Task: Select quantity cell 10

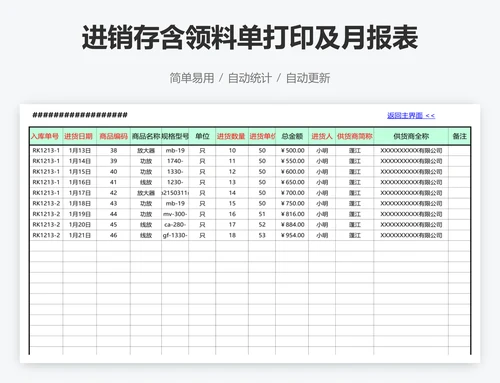Action: coord(232,151)
